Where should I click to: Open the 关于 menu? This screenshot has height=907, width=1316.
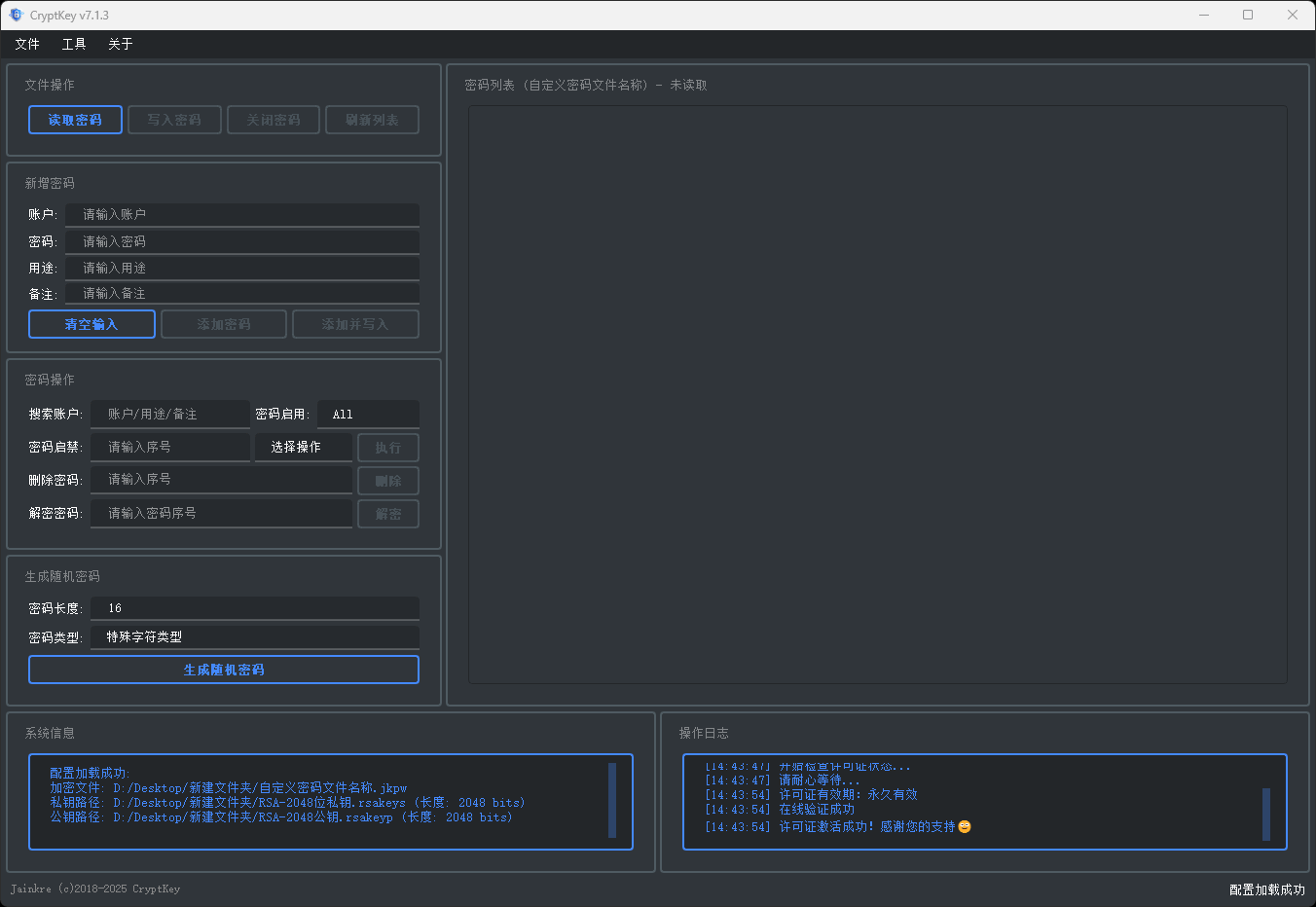121,44
